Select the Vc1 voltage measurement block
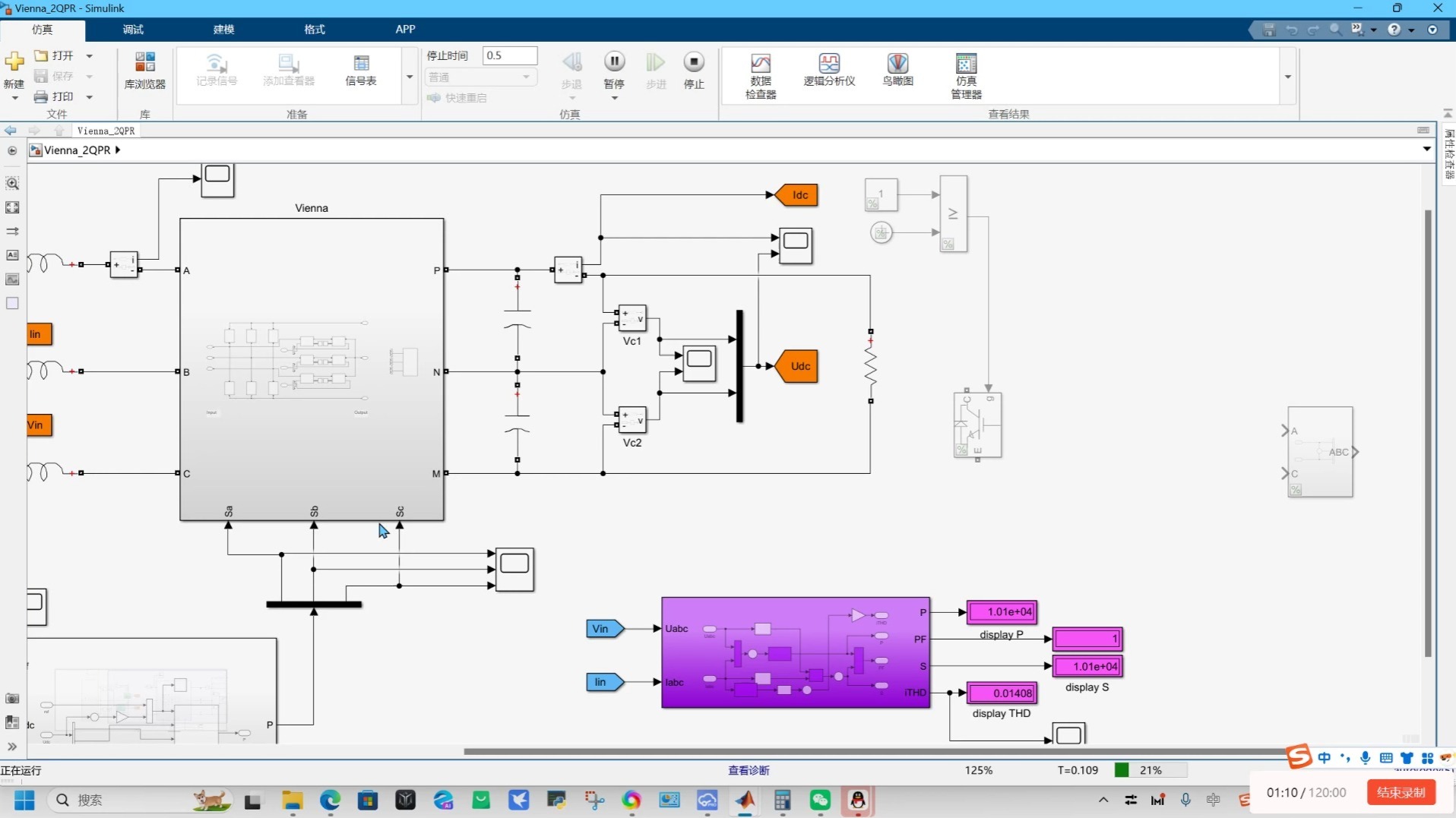The width and height of the screenshot is (1456, 818). [x=632, y=318]
